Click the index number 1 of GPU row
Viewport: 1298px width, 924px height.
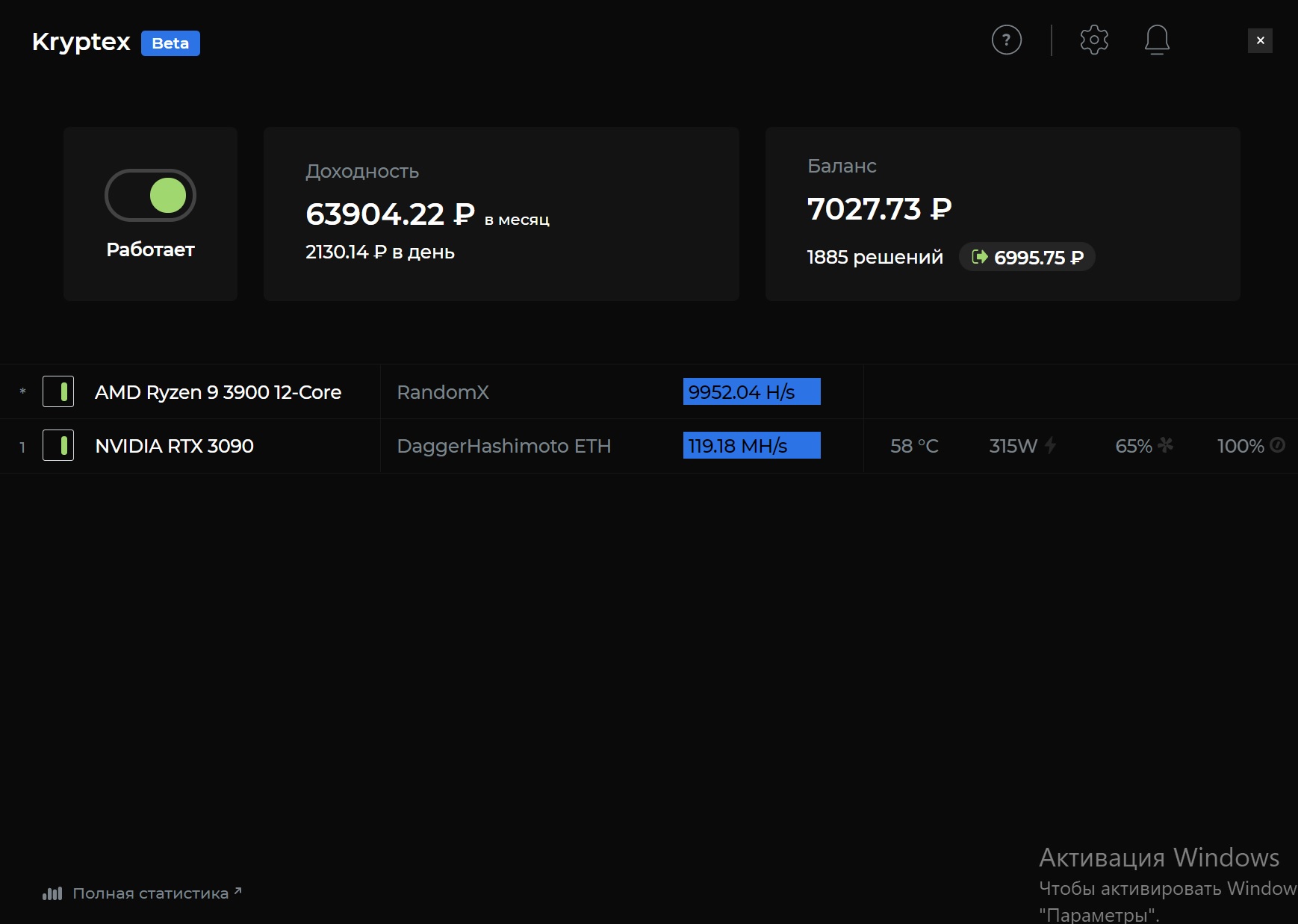click(x=22, y=447)
